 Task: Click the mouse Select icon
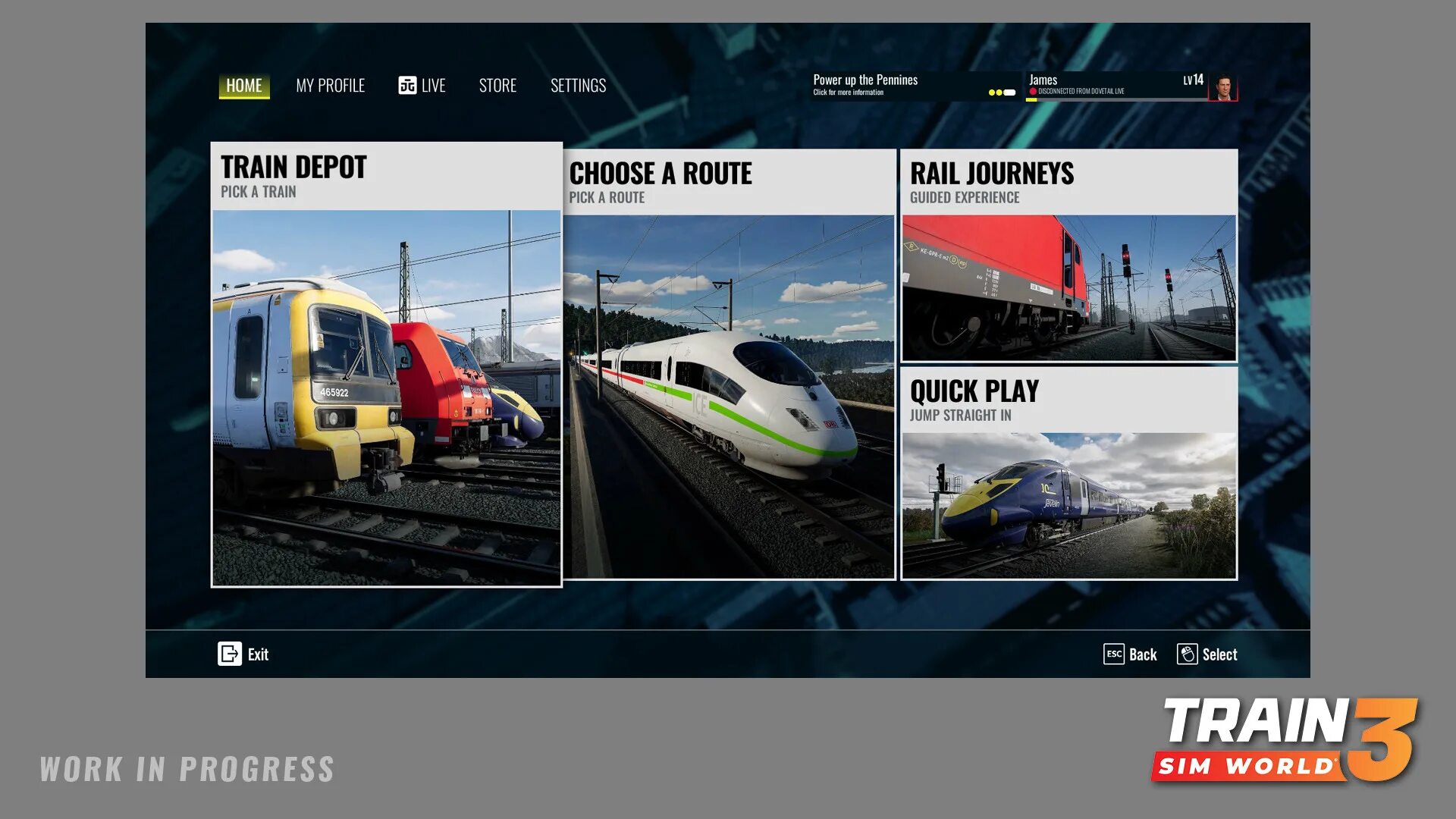(x=1188, y=654)
